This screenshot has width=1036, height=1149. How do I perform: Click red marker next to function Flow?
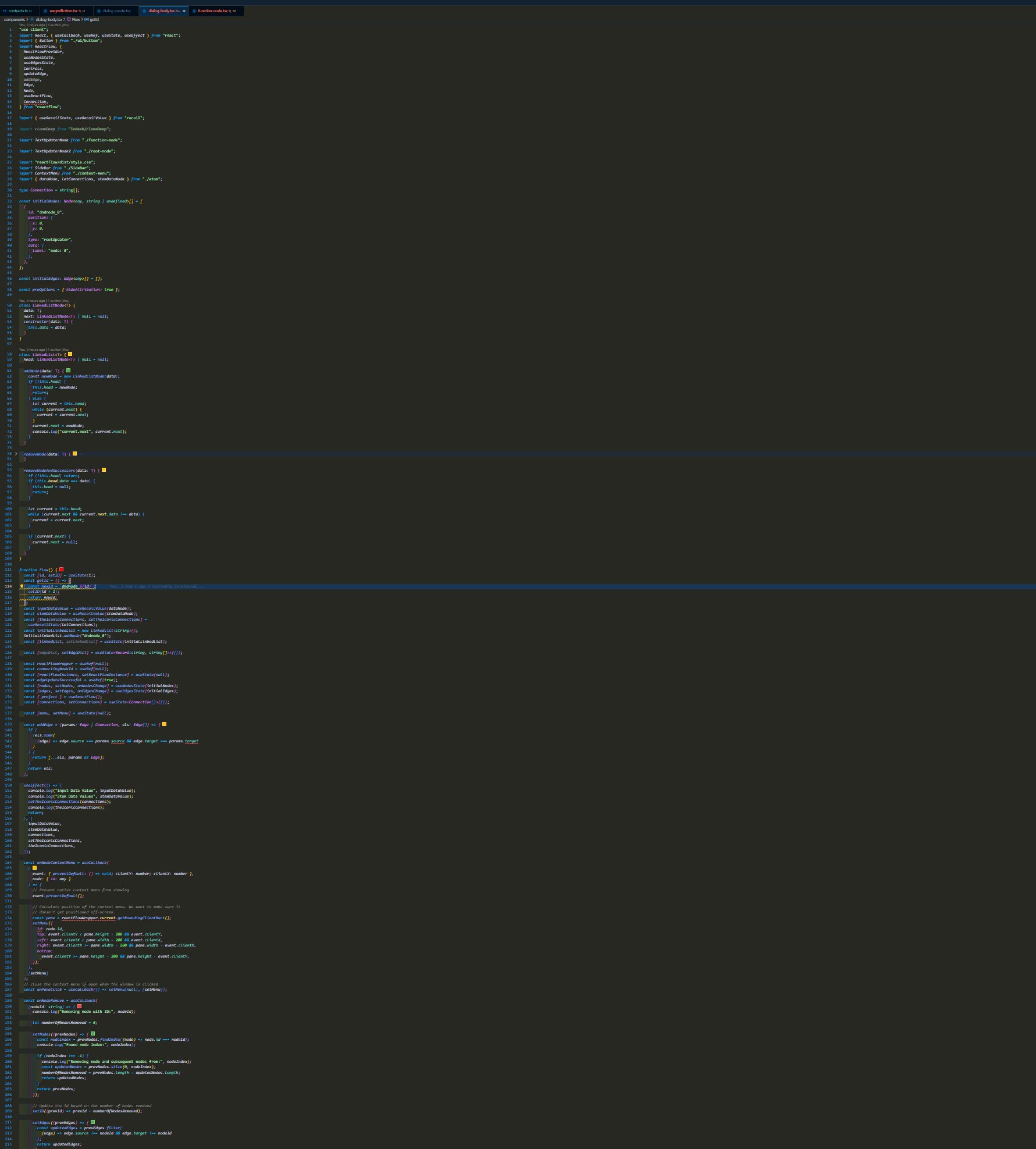click(x=62, y=570)
